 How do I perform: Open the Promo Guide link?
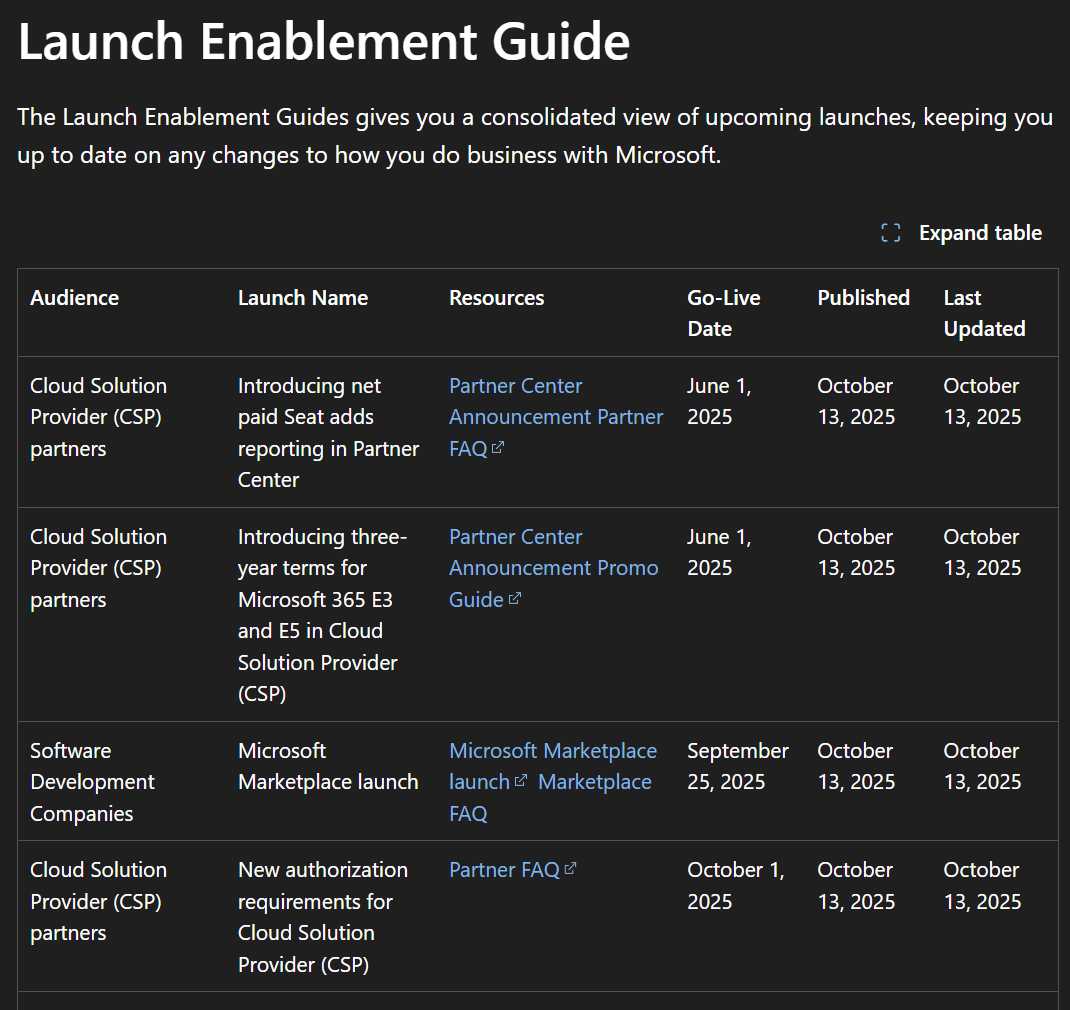tap(553, 583)
